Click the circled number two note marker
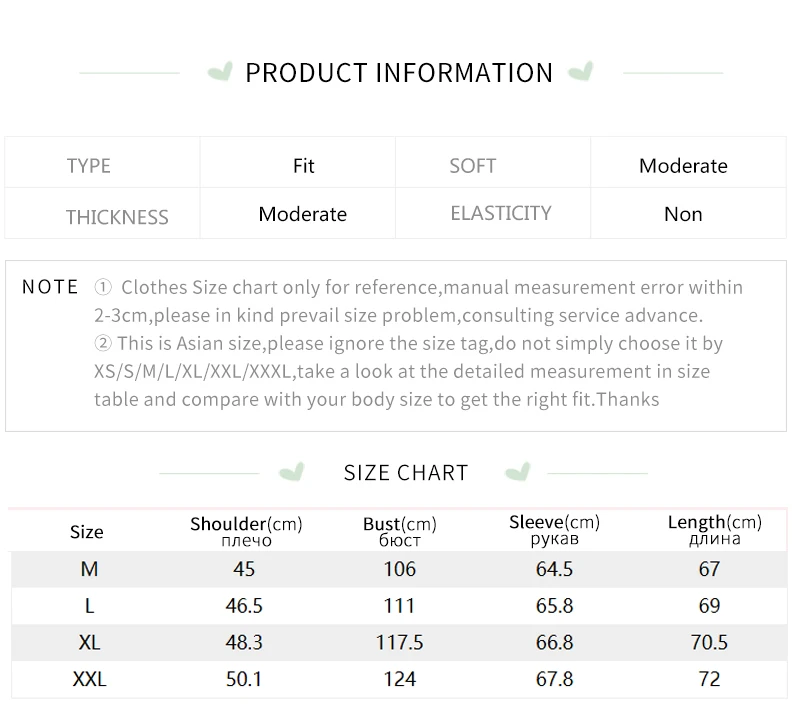Viewport: 800px width, 716px height. [x=103, y=344]
